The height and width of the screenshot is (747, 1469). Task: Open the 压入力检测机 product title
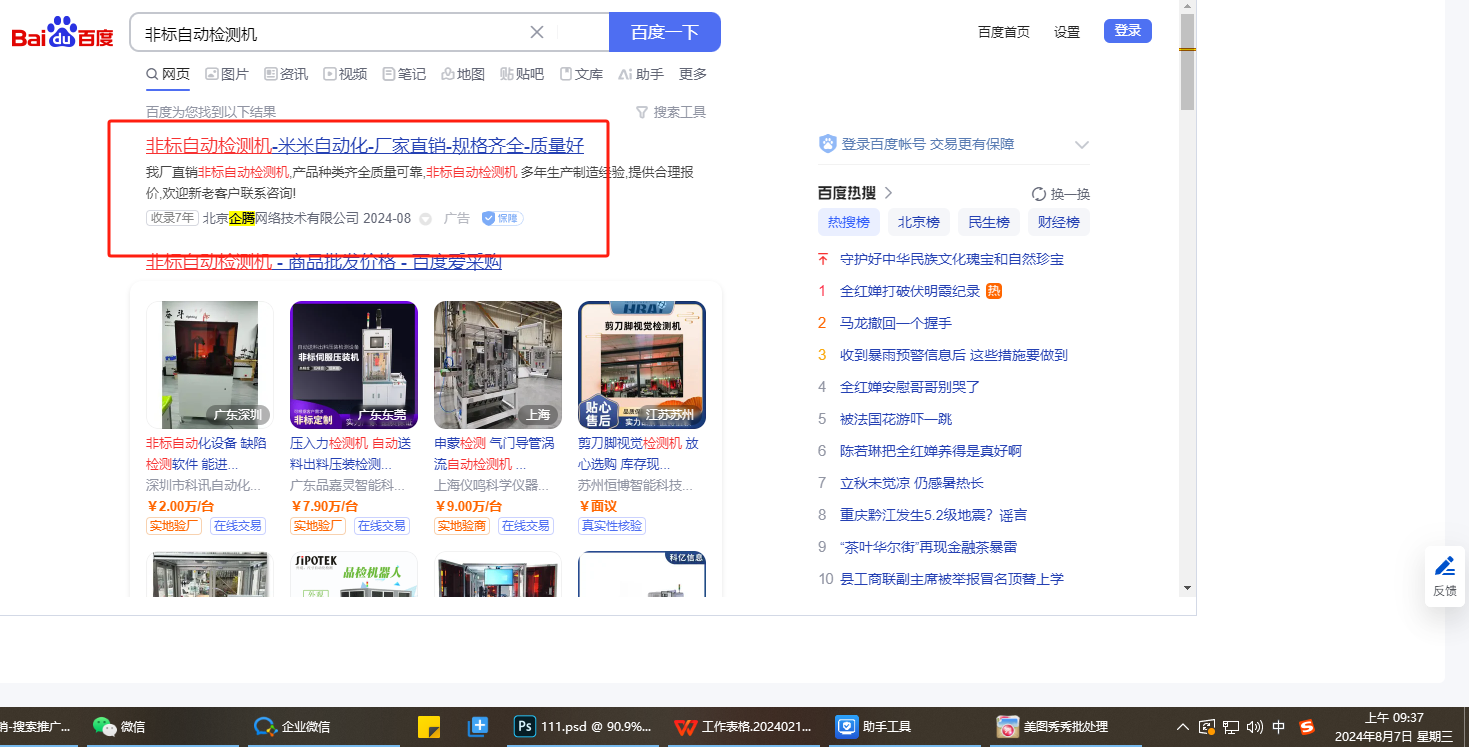click(x=350, y=453)
